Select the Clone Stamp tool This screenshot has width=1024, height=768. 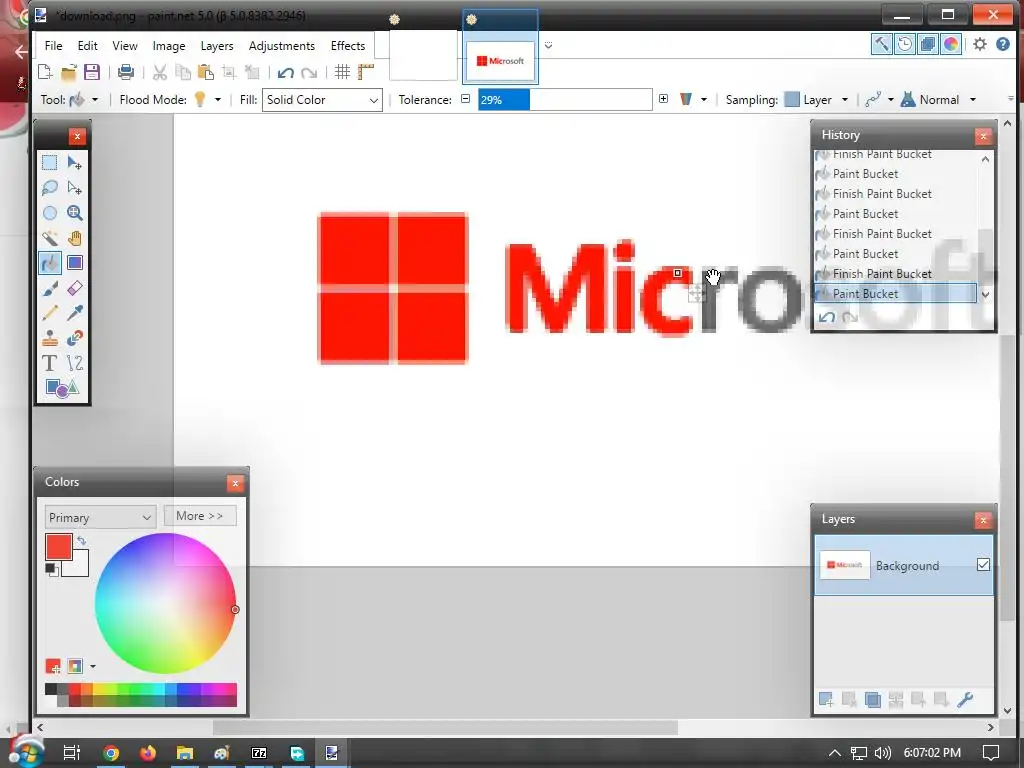coord(50,338)
